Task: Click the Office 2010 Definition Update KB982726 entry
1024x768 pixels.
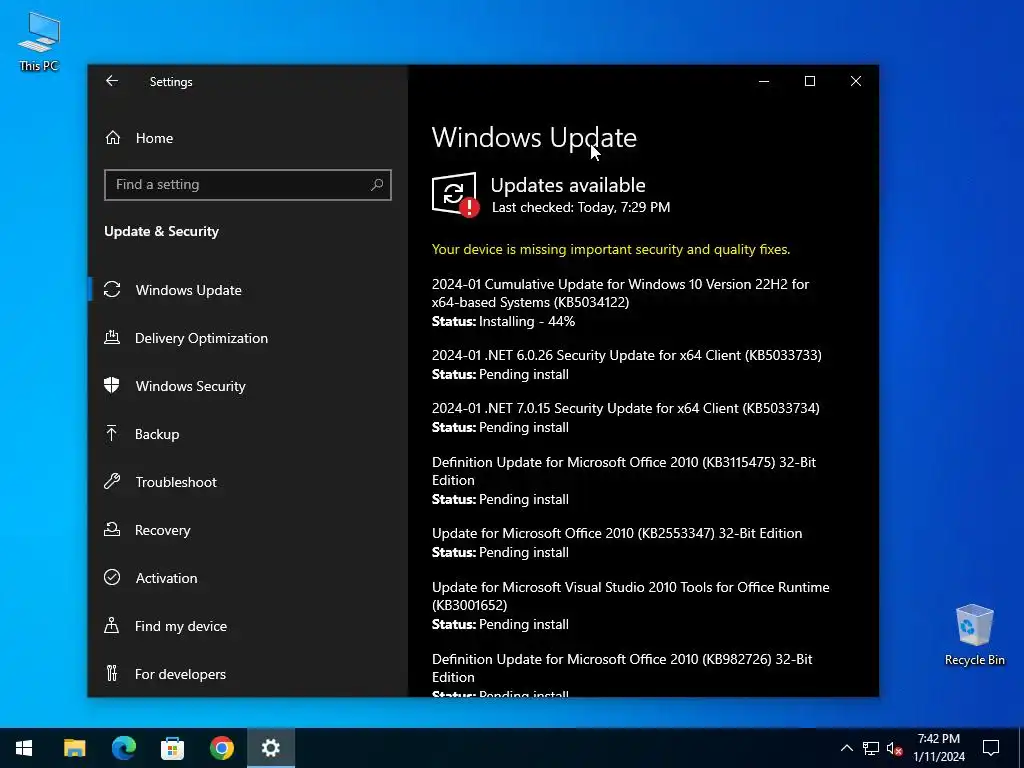Action: pyautogui.click(x=622, y=673)
